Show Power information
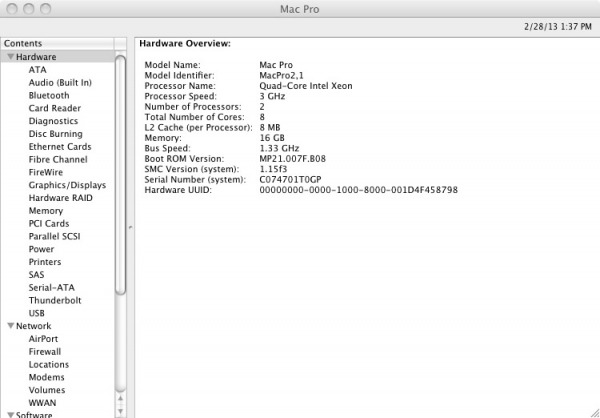This screenshot has height=418, width=600. [41, 249]
